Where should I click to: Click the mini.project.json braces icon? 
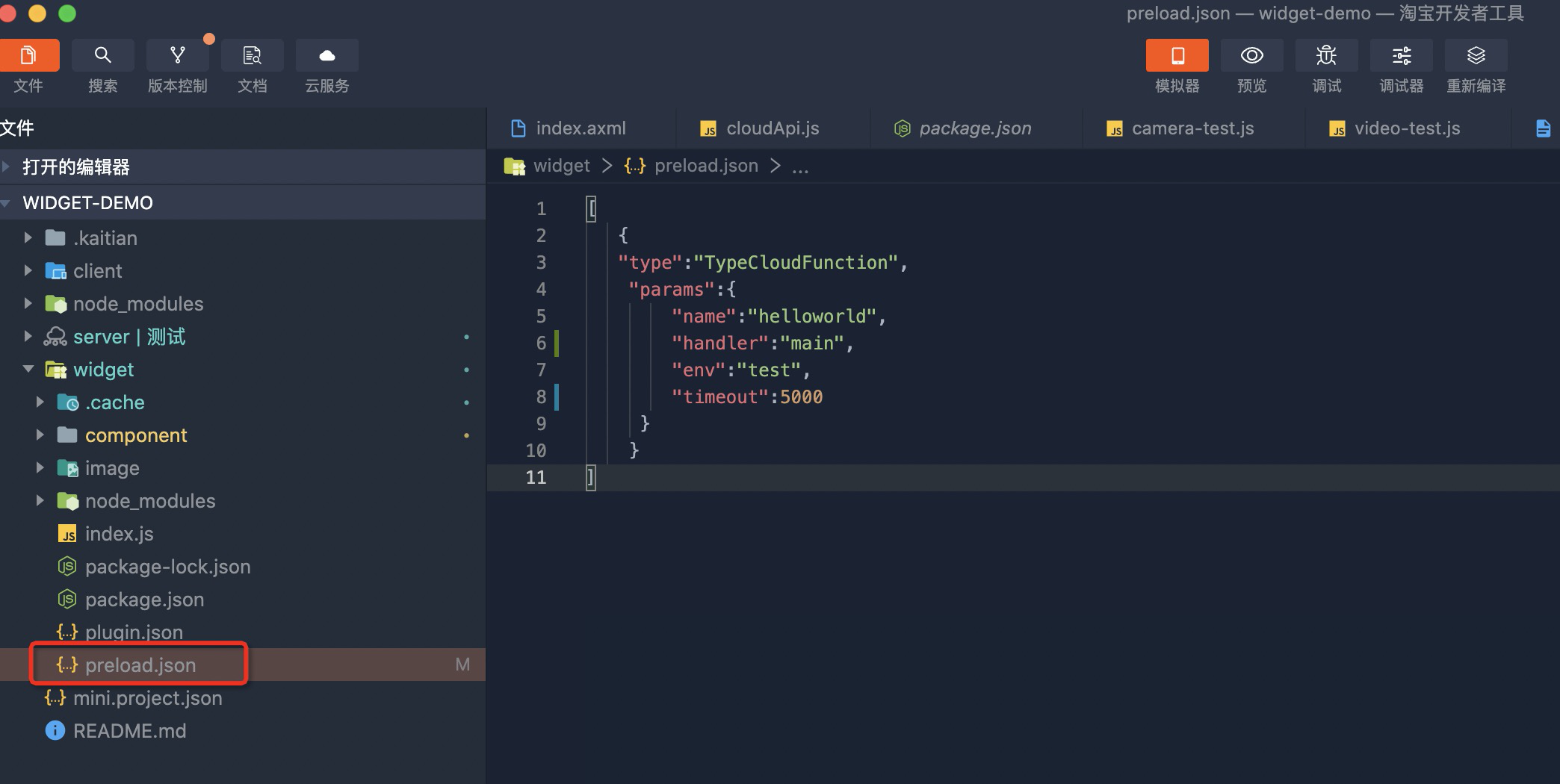coord(55,698)
